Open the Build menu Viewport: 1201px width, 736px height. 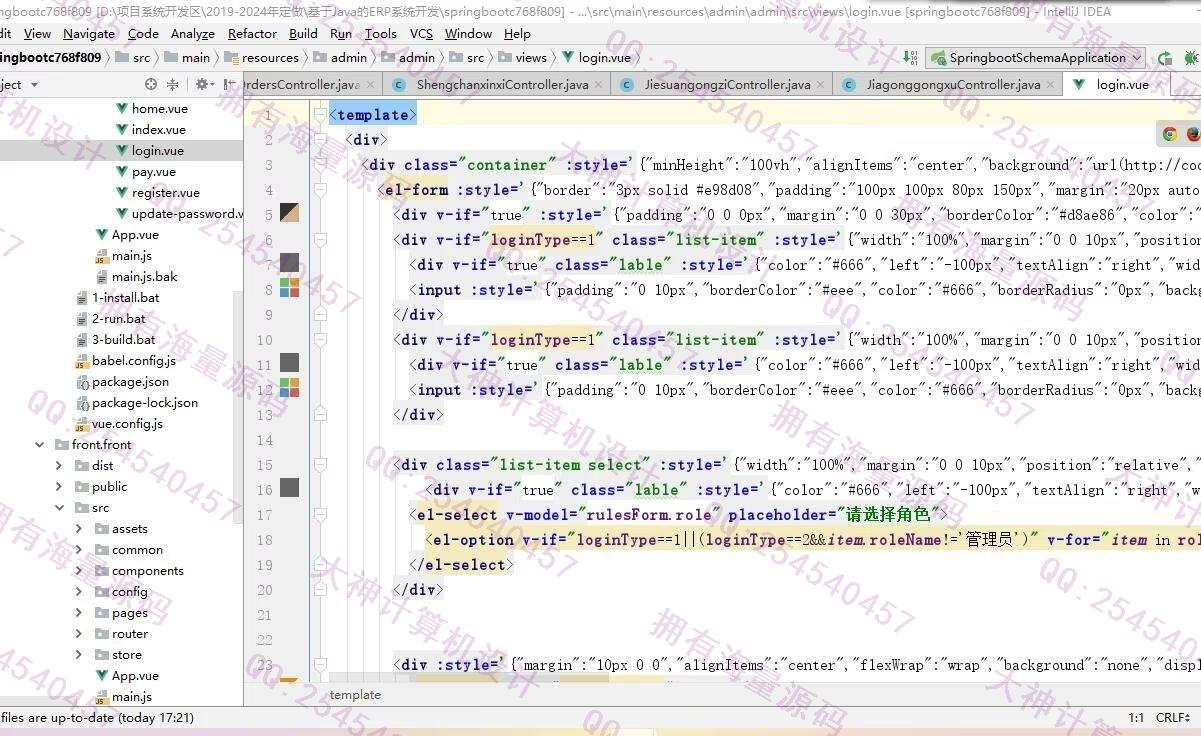(303, 33)
